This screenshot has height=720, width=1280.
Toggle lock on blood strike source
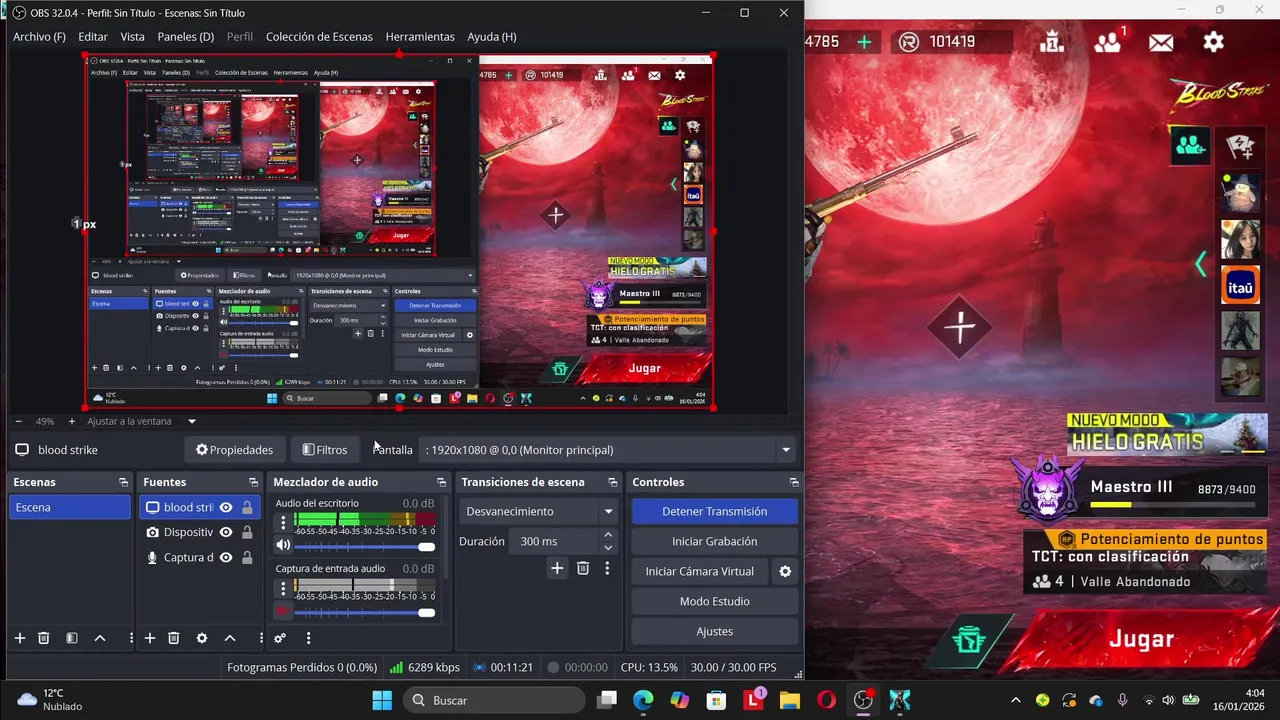tap(247, 507)
